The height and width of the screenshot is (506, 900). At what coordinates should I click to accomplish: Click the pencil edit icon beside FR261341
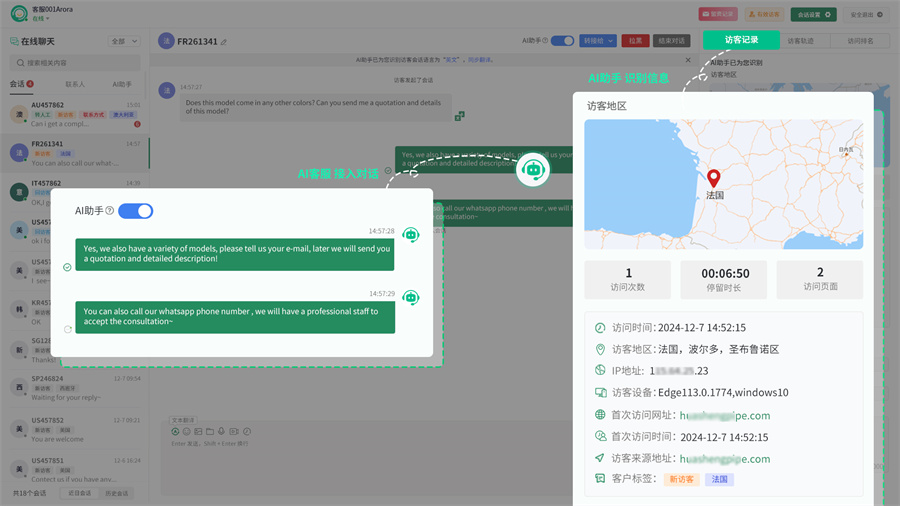[224, 42]
